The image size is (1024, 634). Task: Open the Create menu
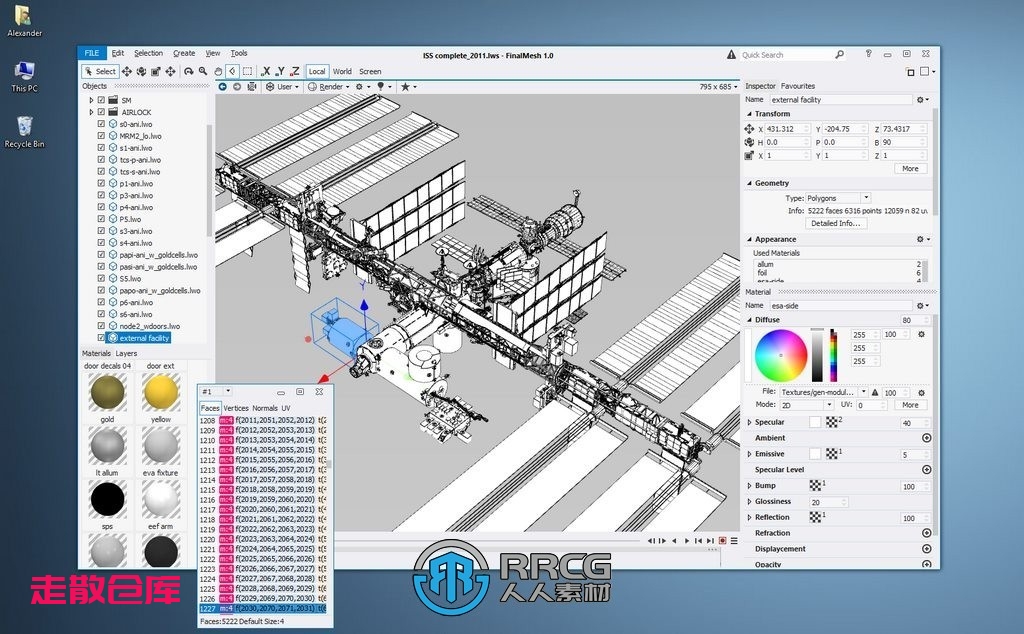[184, 53]
